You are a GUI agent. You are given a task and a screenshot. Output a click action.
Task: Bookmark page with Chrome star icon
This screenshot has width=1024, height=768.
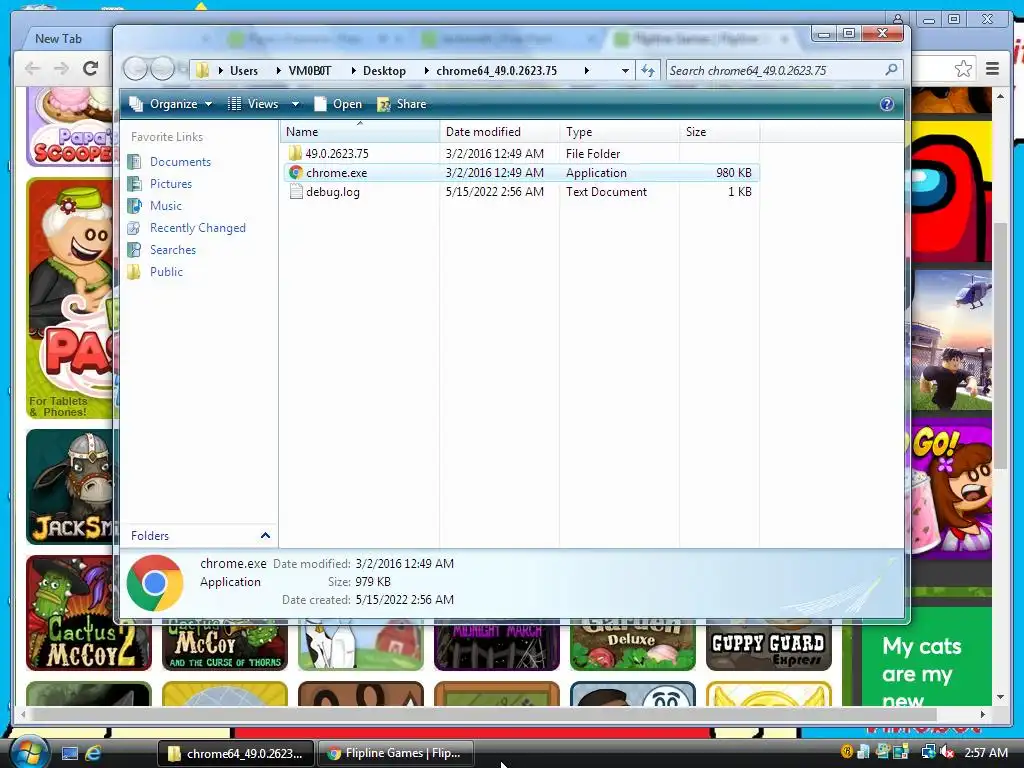tap(963, 69)
